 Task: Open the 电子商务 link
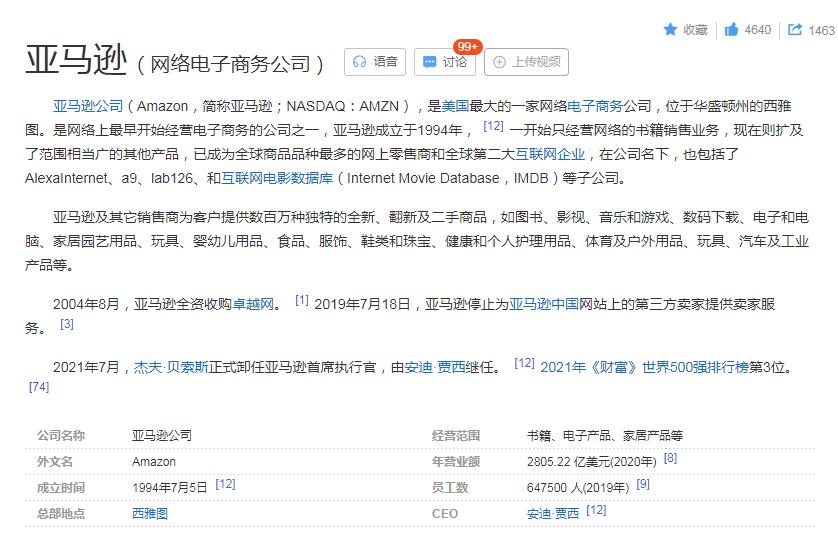tap(595, 106)
